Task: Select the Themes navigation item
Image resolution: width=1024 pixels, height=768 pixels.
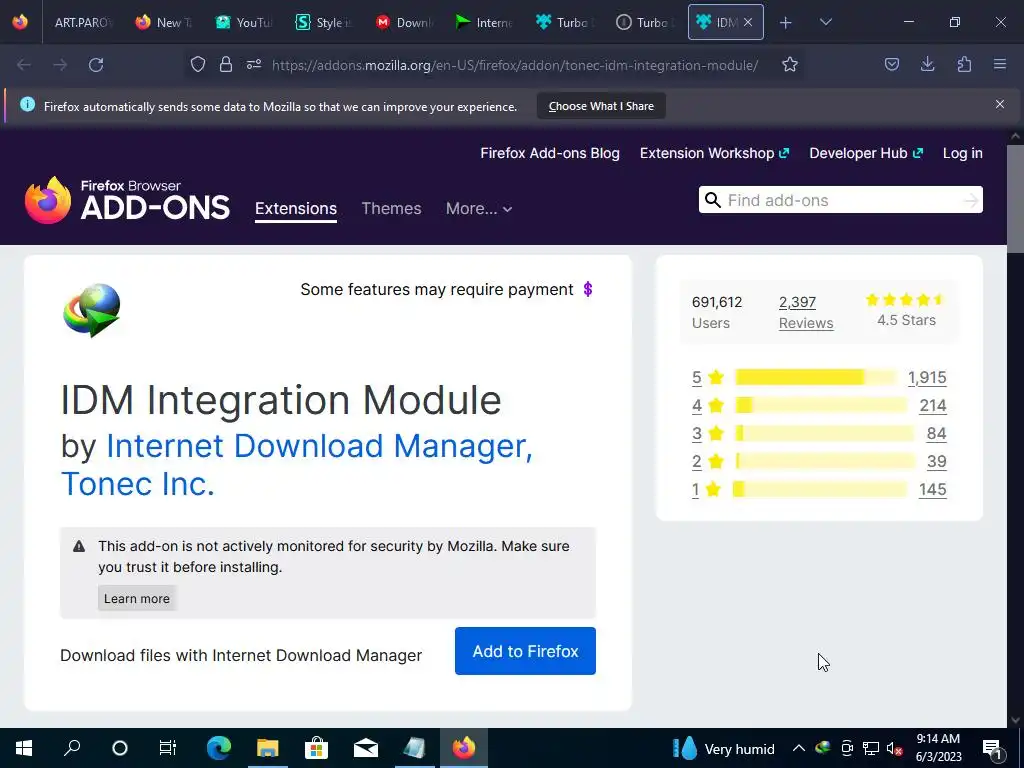Action: (391, 208)
